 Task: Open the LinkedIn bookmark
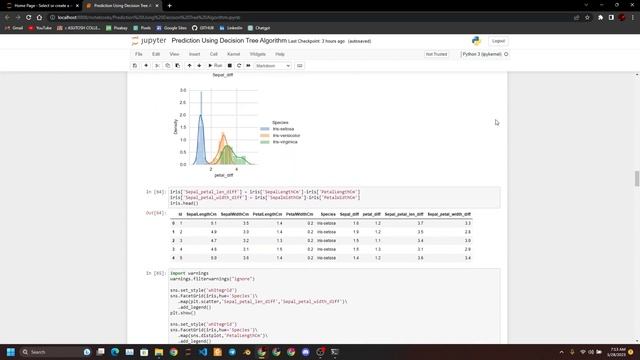[x=231, y=28]
